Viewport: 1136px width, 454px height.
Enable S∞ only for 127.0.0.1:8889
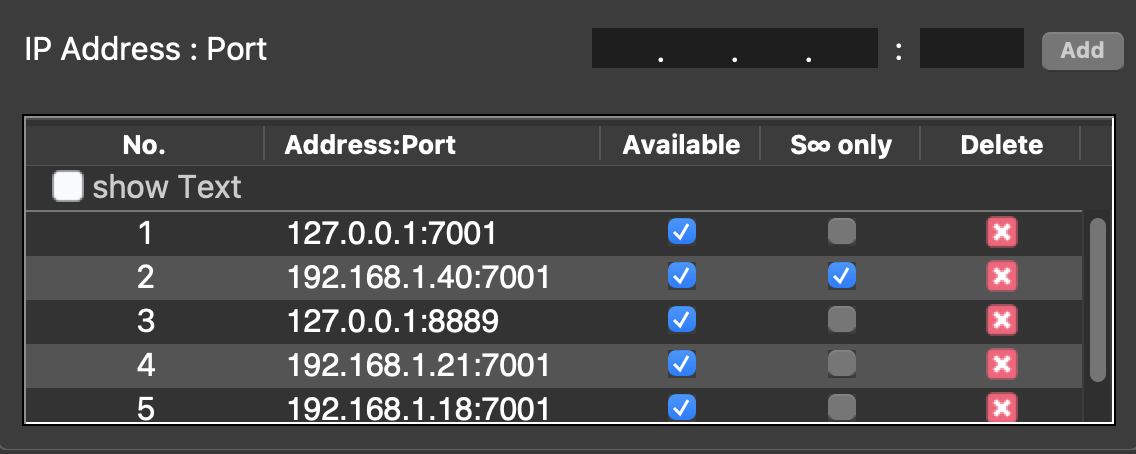841,319
